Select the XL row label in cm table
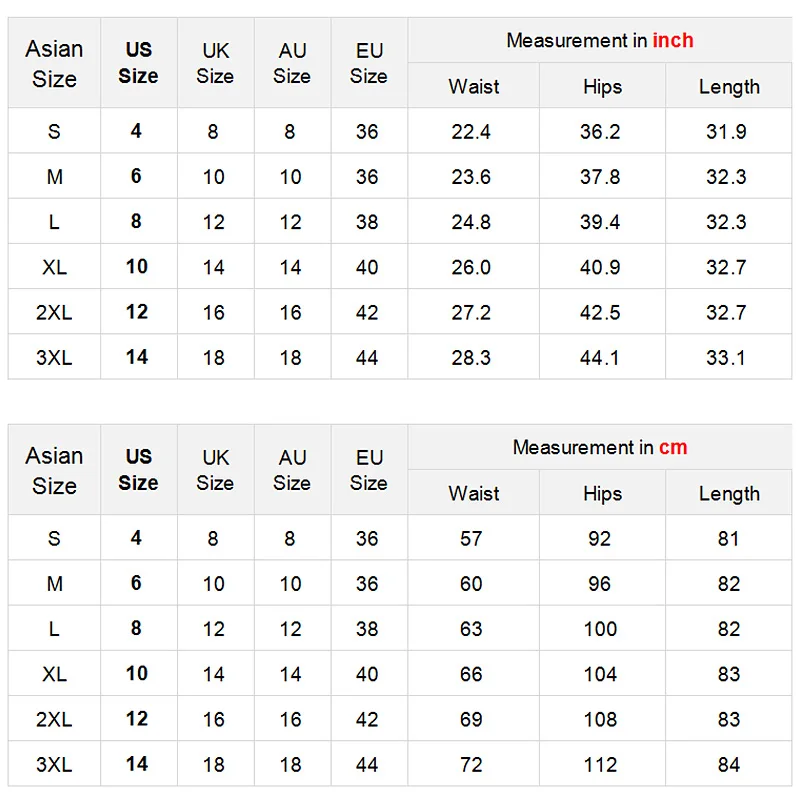The height and width of the screenshot is (800, 800). click(x=54, y=674)
